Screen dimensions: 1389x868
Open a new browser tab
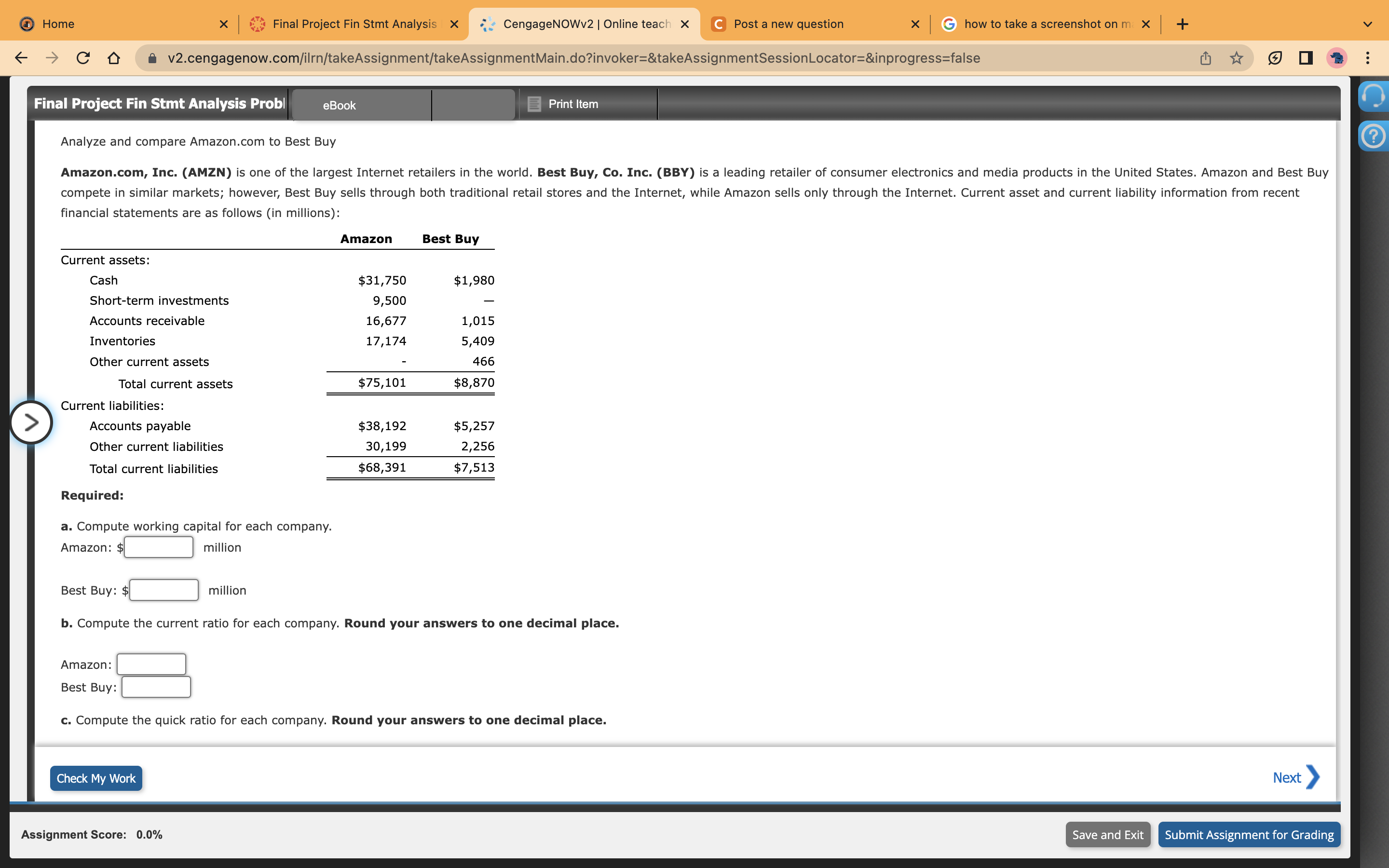click(x=1183, y=24)
